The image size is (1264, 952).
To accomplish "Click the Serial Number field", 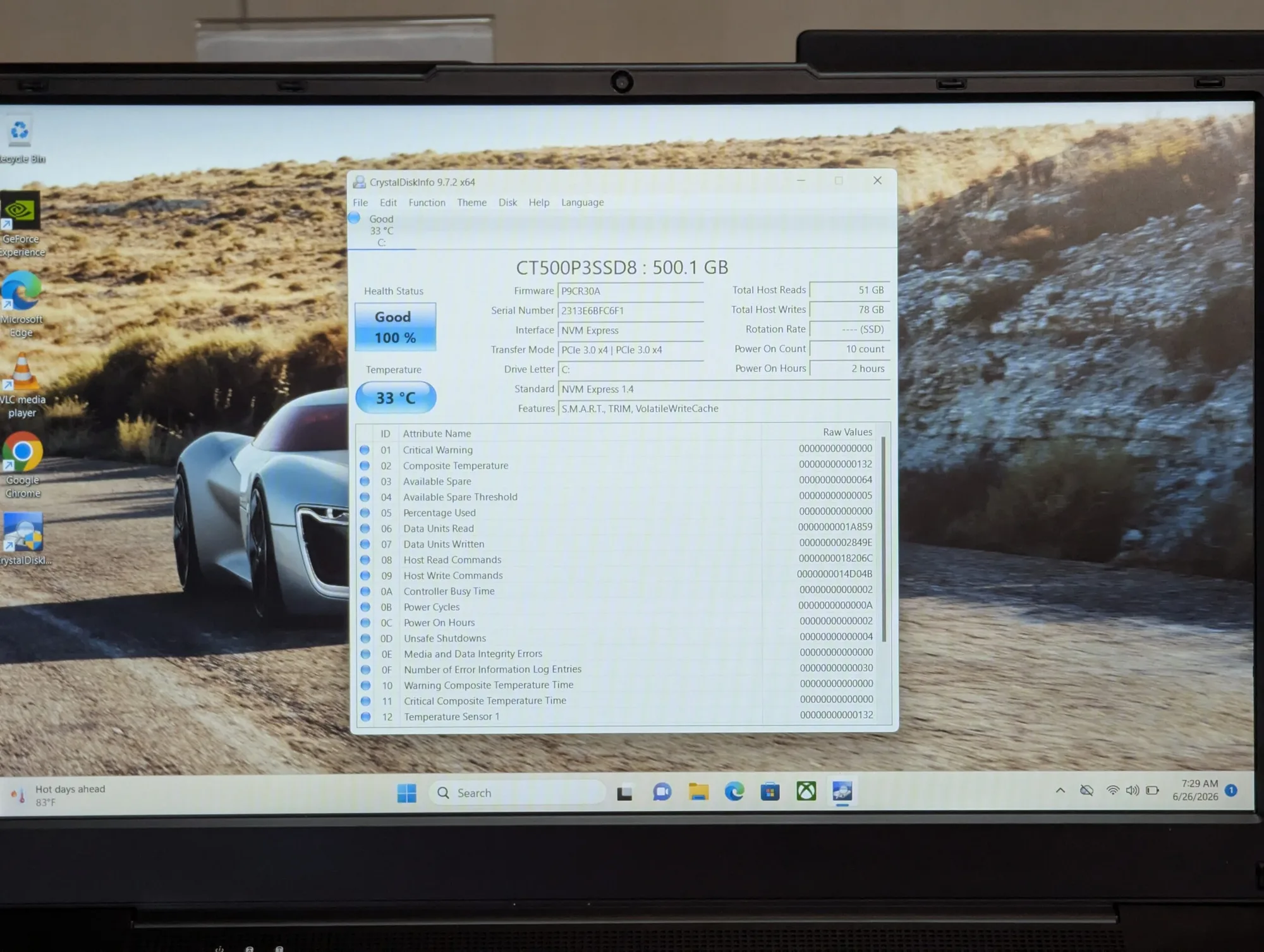I will 631,310.
